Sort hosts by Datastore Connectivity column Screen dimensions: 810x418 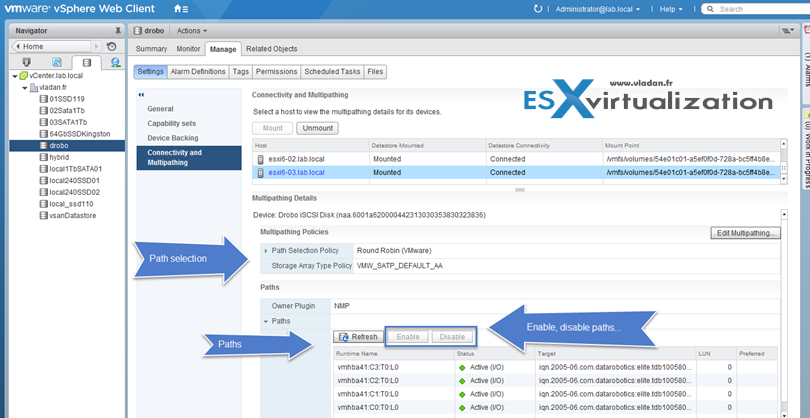pyautogui.click(x=544, y=146)
